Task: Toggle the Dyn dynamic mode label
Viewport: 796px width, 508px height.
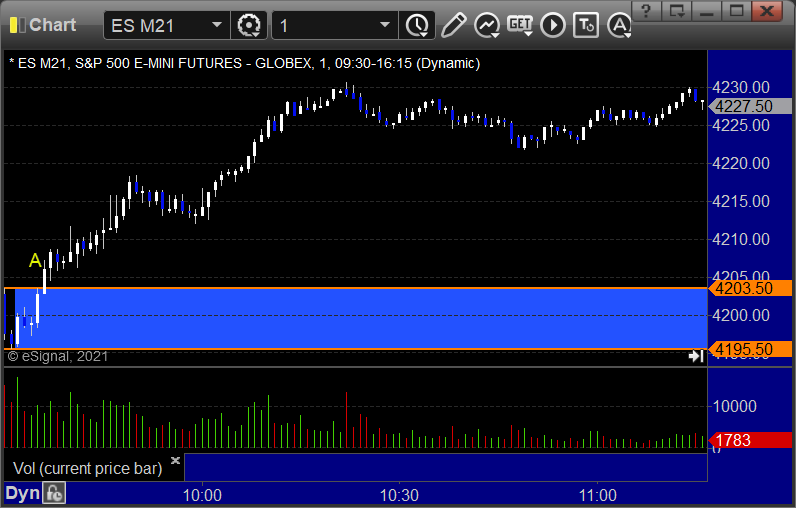Action: [22, 493]
